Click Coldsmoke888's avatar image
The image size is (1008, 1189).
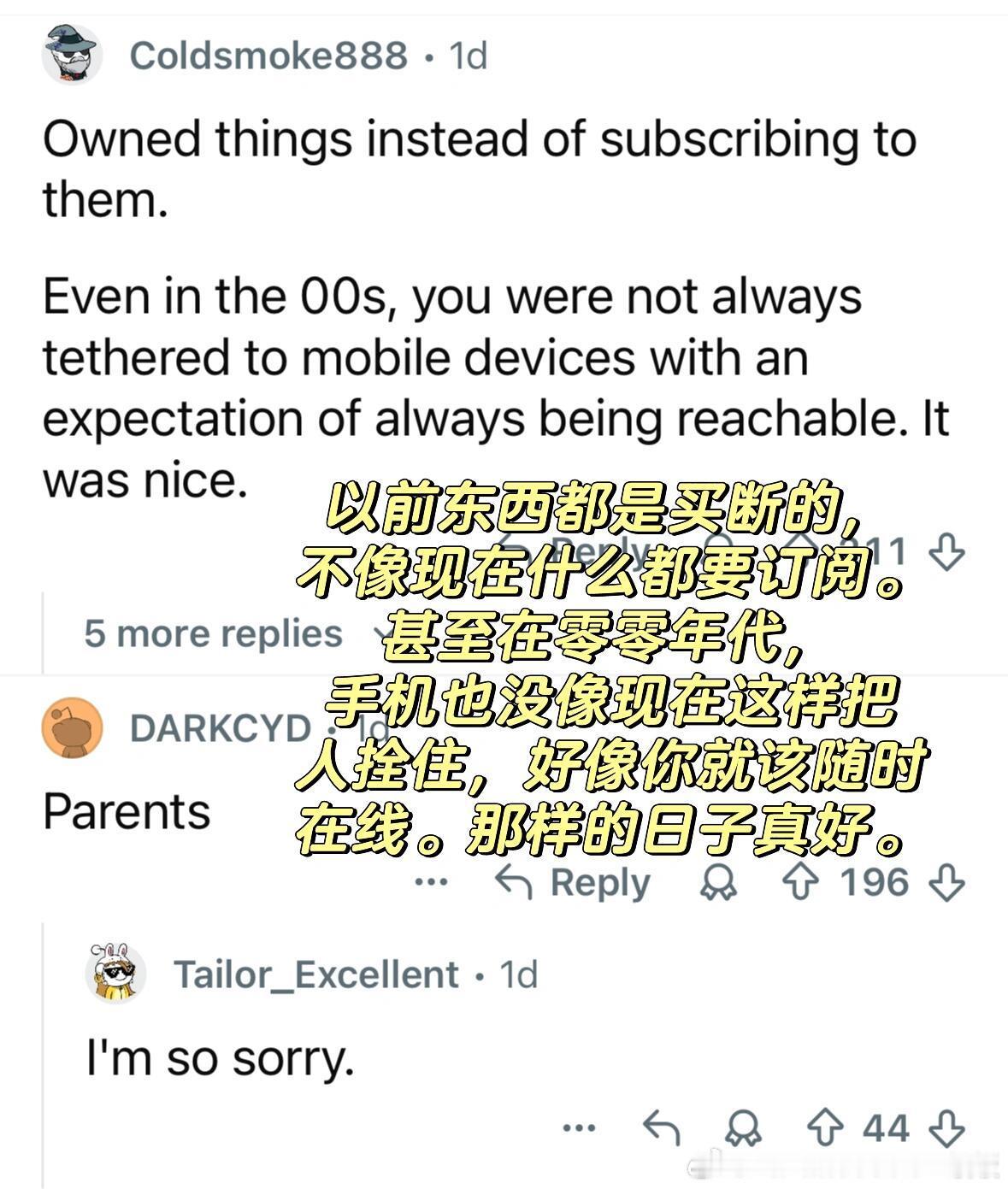coord(73,55)
